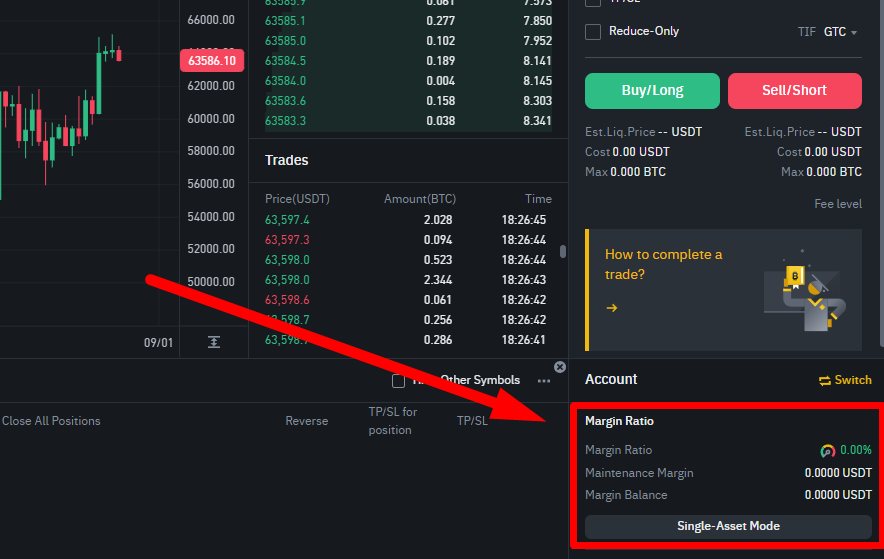Click the How to complete a trade link
This screenshot has height=559, width=884.
[663, 264]
